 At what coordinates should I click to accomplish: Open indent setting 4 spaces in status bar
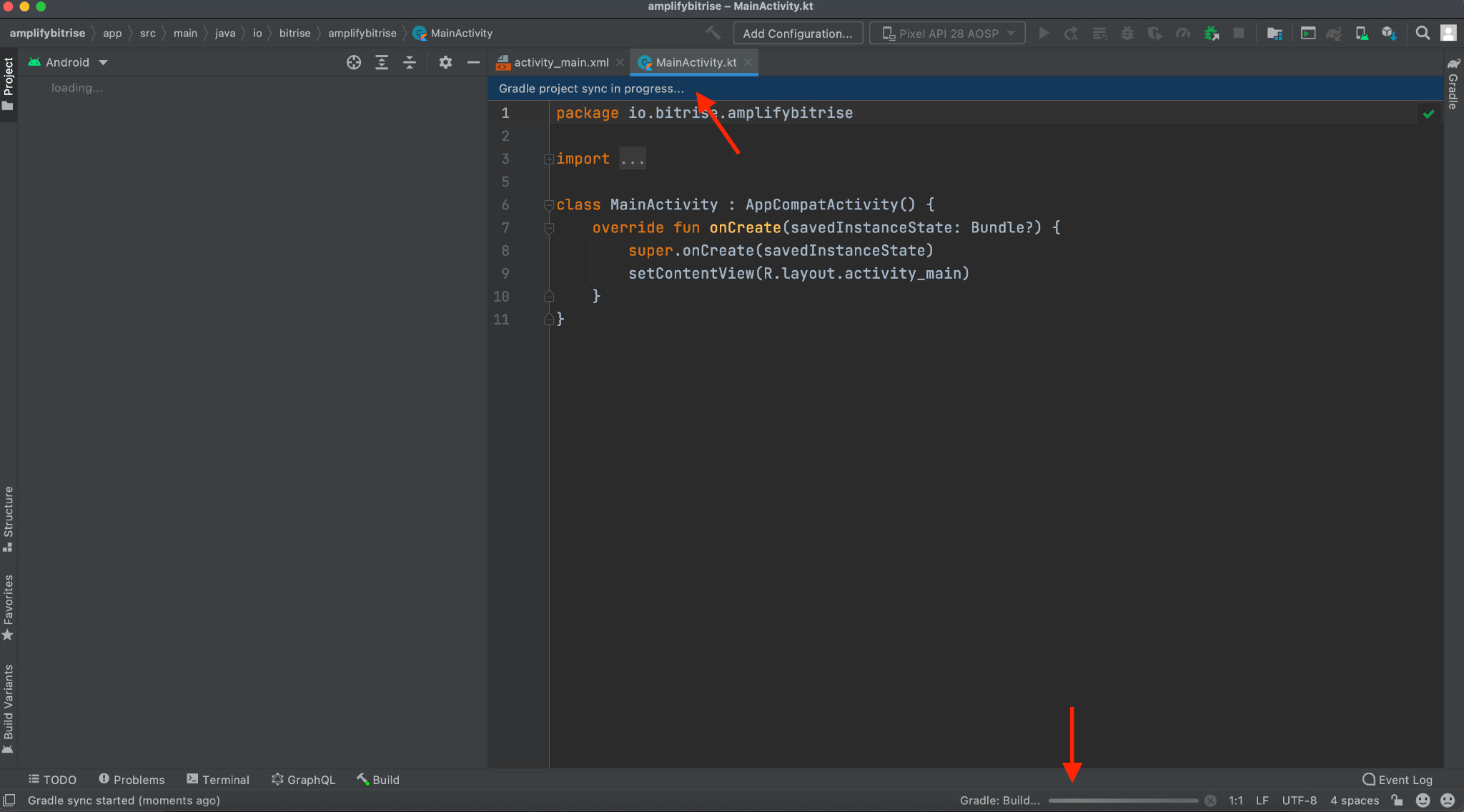(x=1355, y=801)
